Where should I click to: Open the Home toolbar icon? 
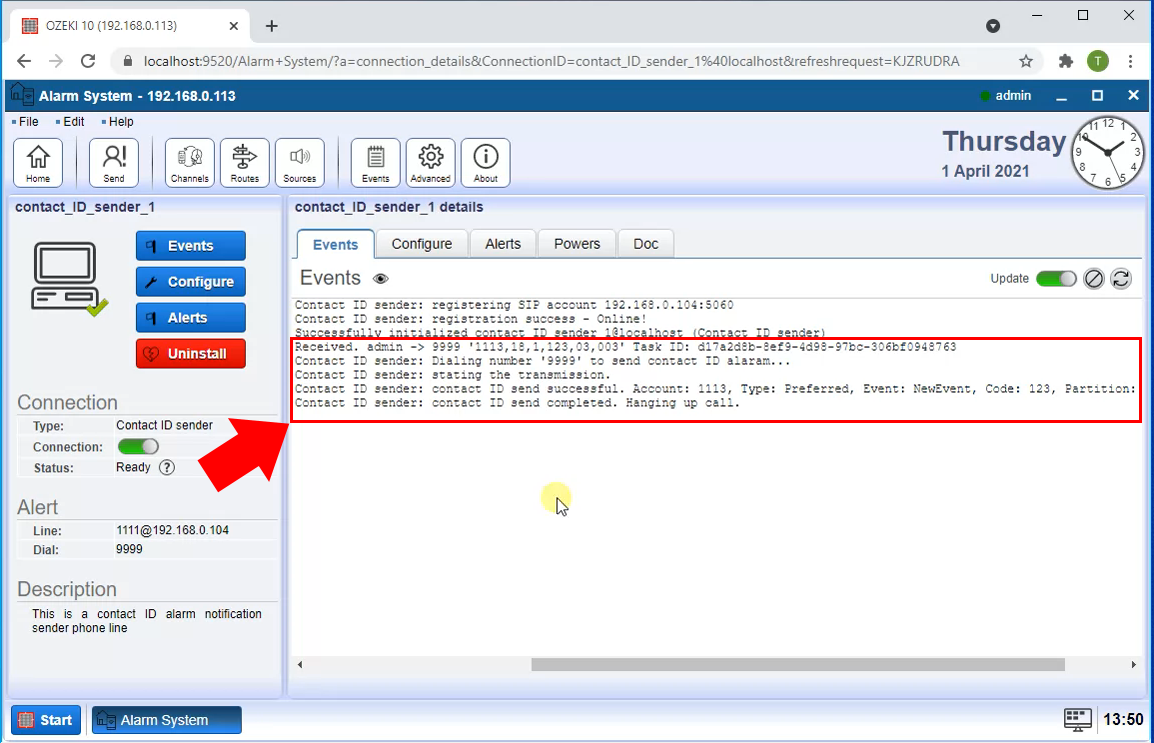(x=38, y=163)
